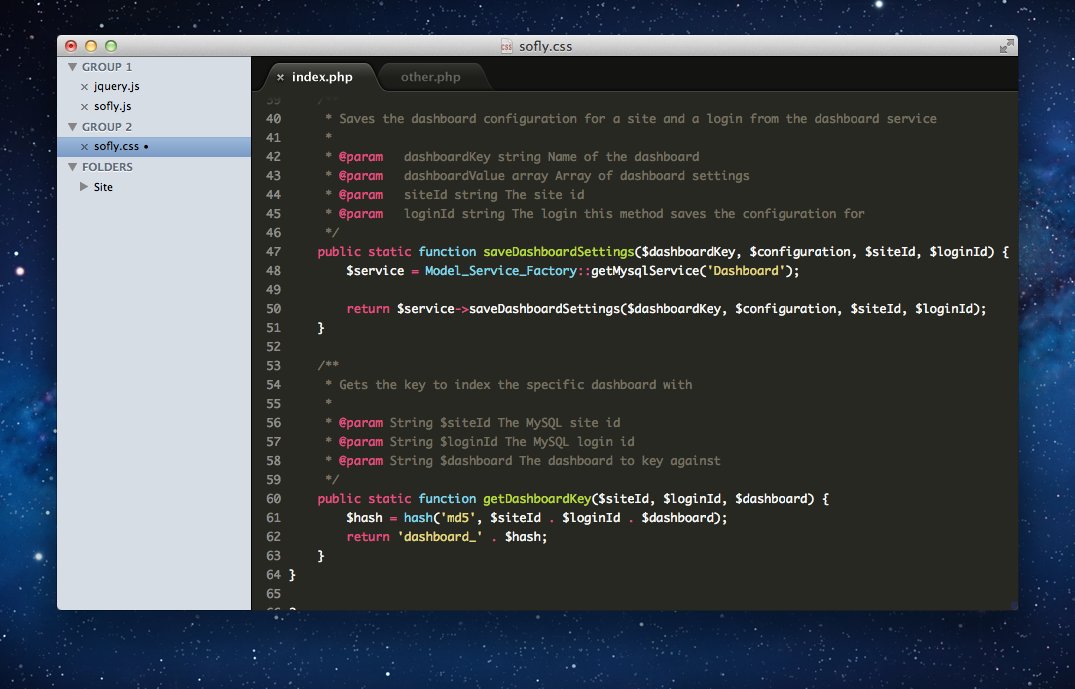This screenshot has height=689, width=1075.
Task: Click the @param tag on line 42
Action: 361,157
